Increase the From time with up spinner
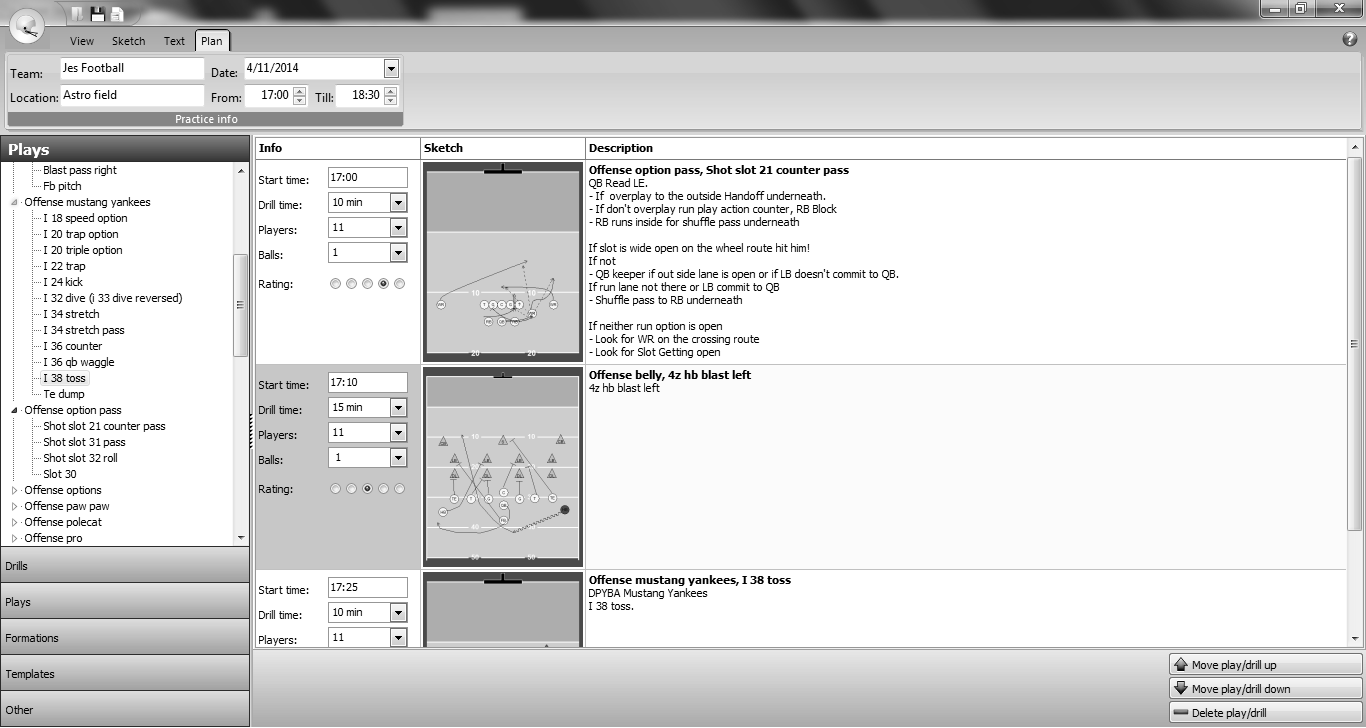The width and height of the screenshot is (1366, 728). pyautogui.click(x=299, y=91)
